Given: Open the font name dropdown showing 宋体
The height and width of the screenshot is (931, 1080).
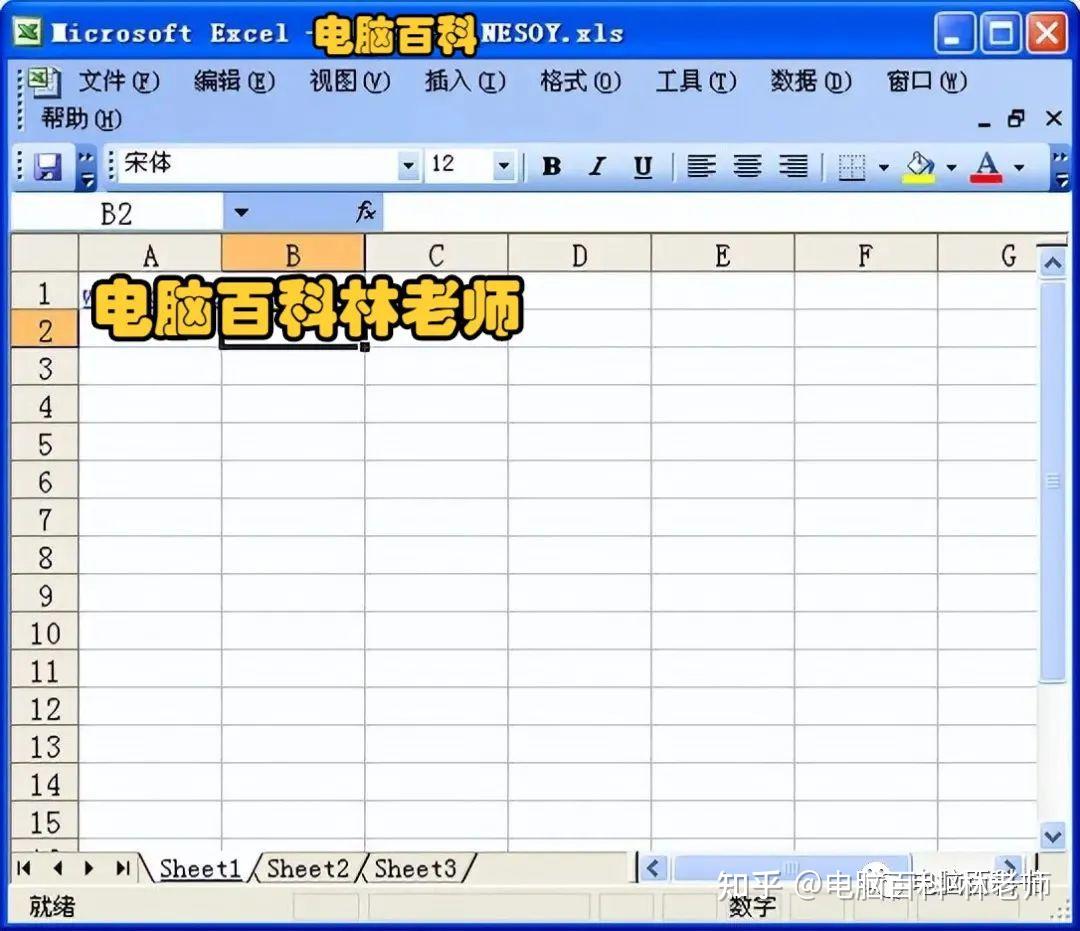Looking at the screenshot, I should click(x=408, y=166).
